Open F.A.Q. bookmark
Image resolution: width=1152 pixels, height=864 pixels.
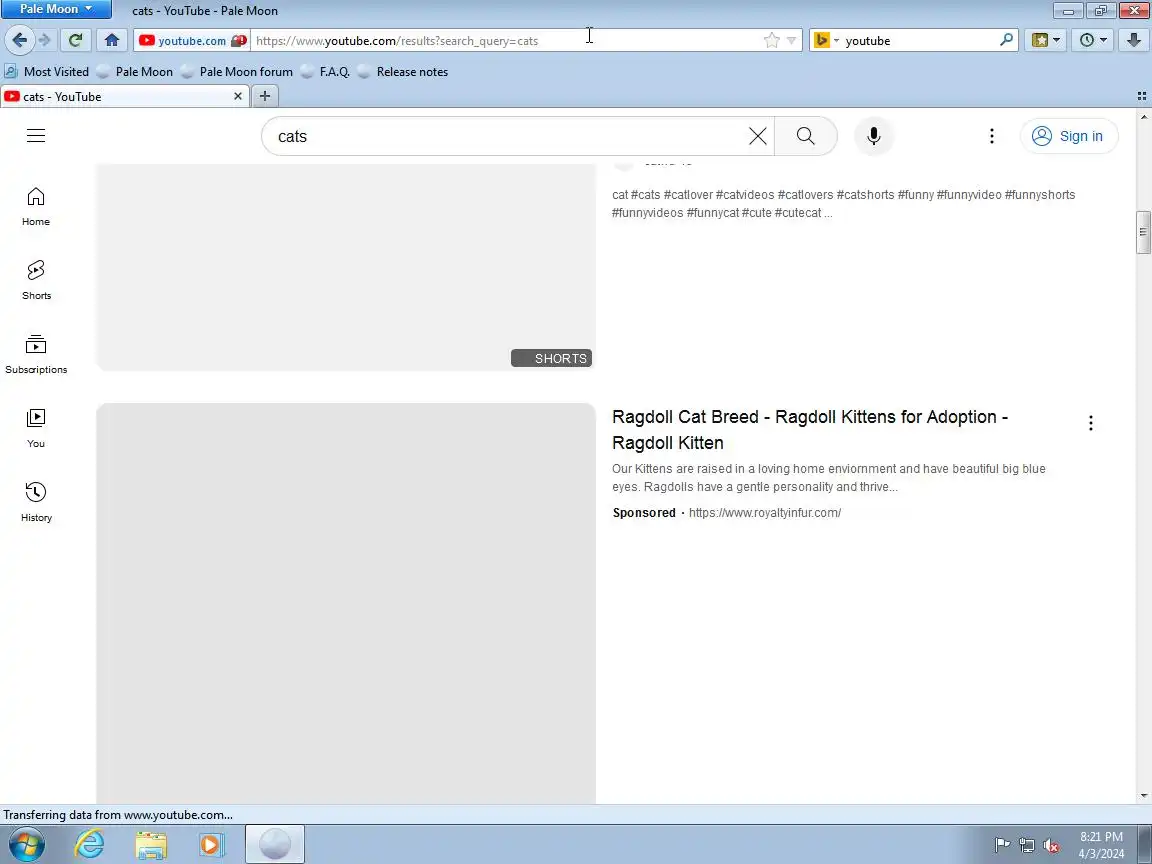(325, 71)
